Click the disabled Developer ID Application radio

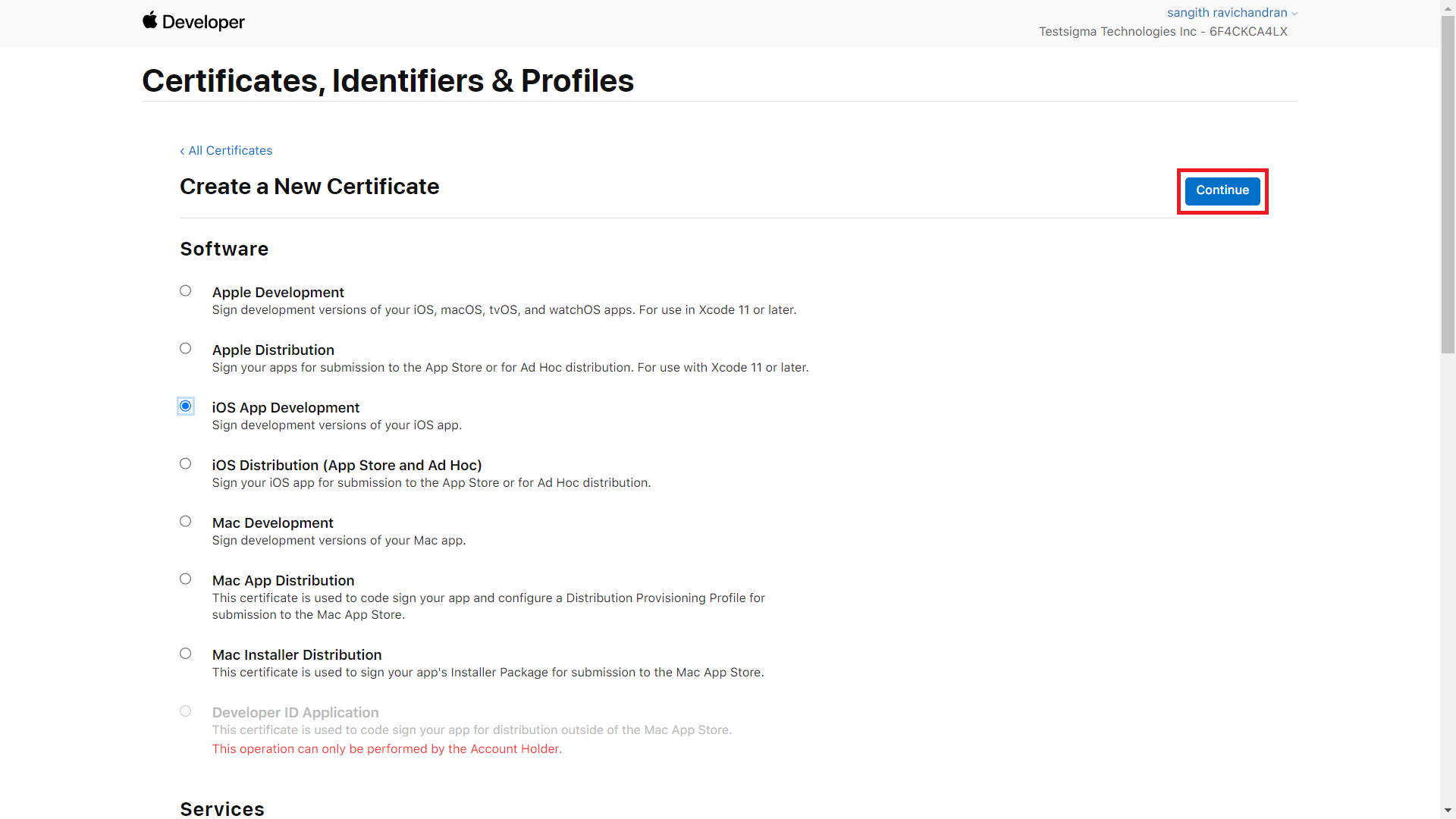[x=185, y=711]
